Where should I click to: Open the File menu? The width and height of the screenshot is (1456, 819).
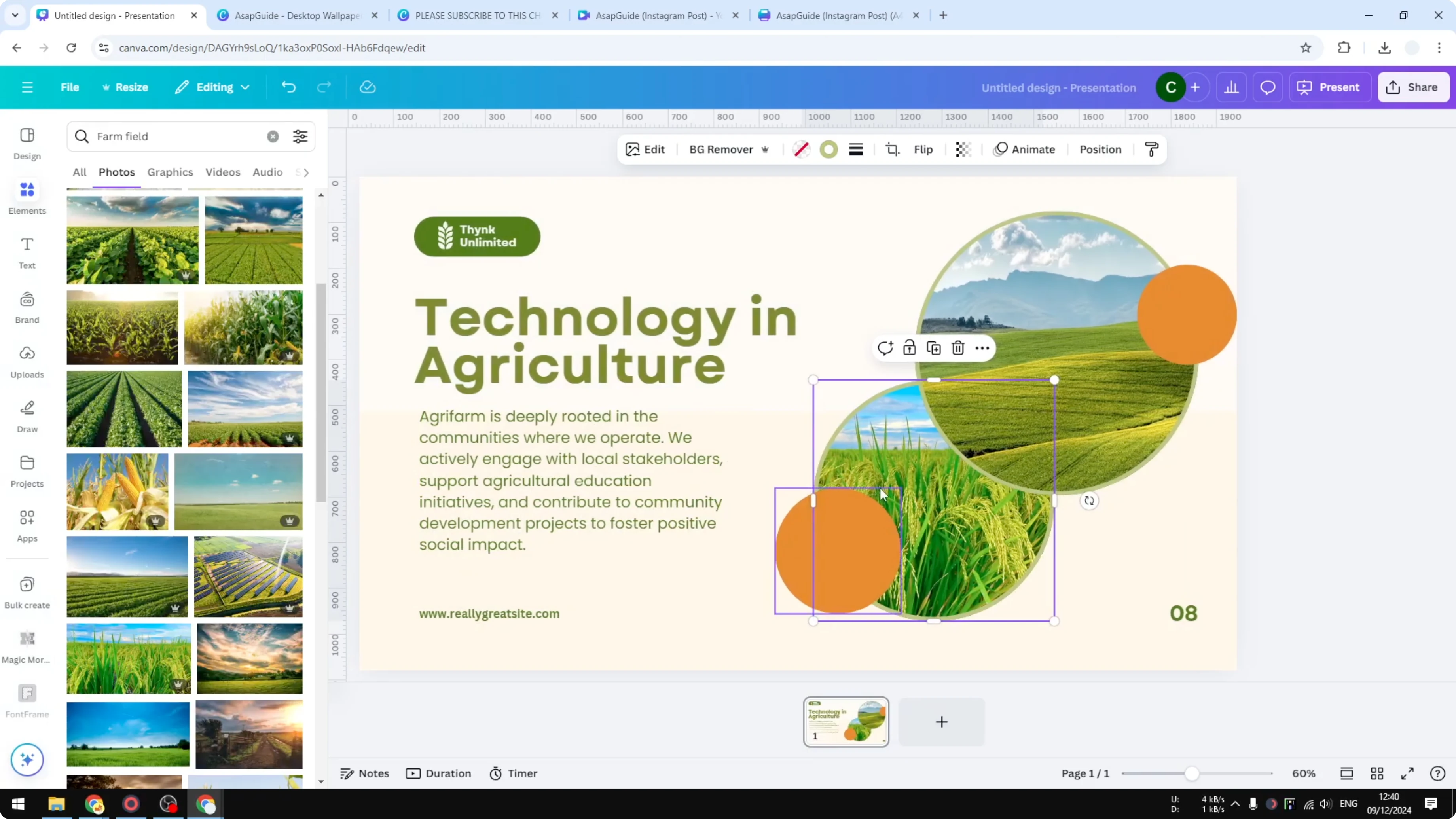click(x=70, y=87)
